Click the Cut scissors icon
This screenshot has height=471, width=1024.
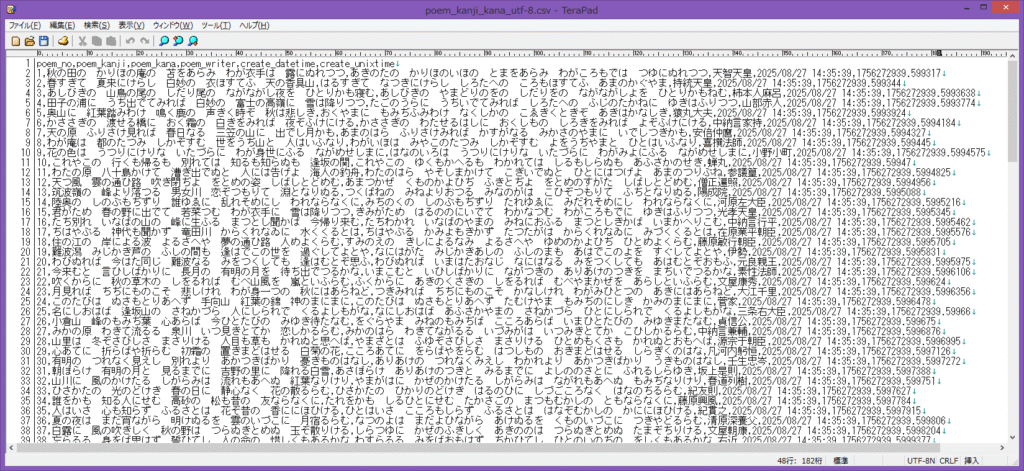click(83, 40)
